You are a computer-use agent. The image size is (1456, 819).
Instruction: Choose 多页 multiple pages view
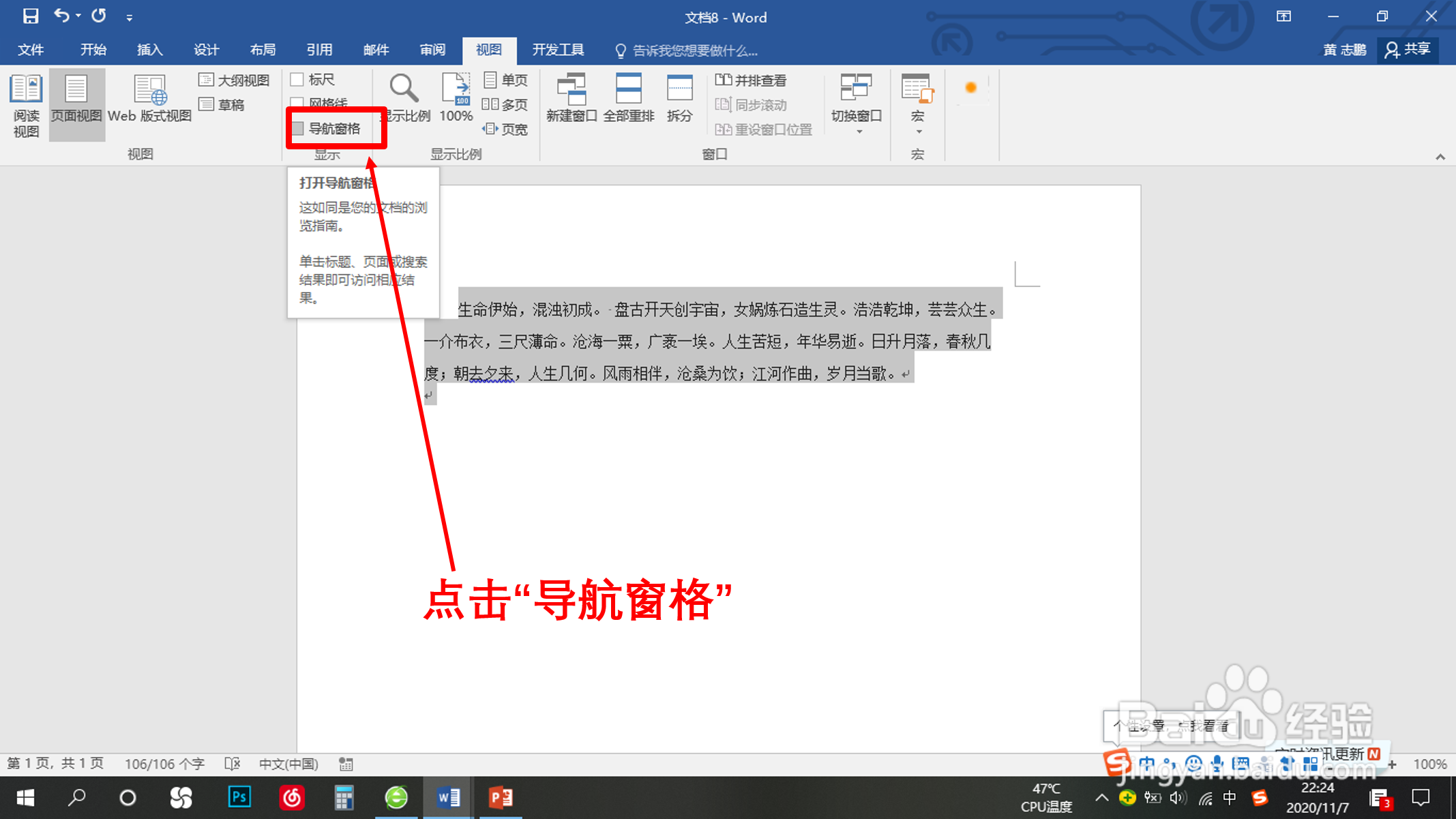[x=505, y=105]
